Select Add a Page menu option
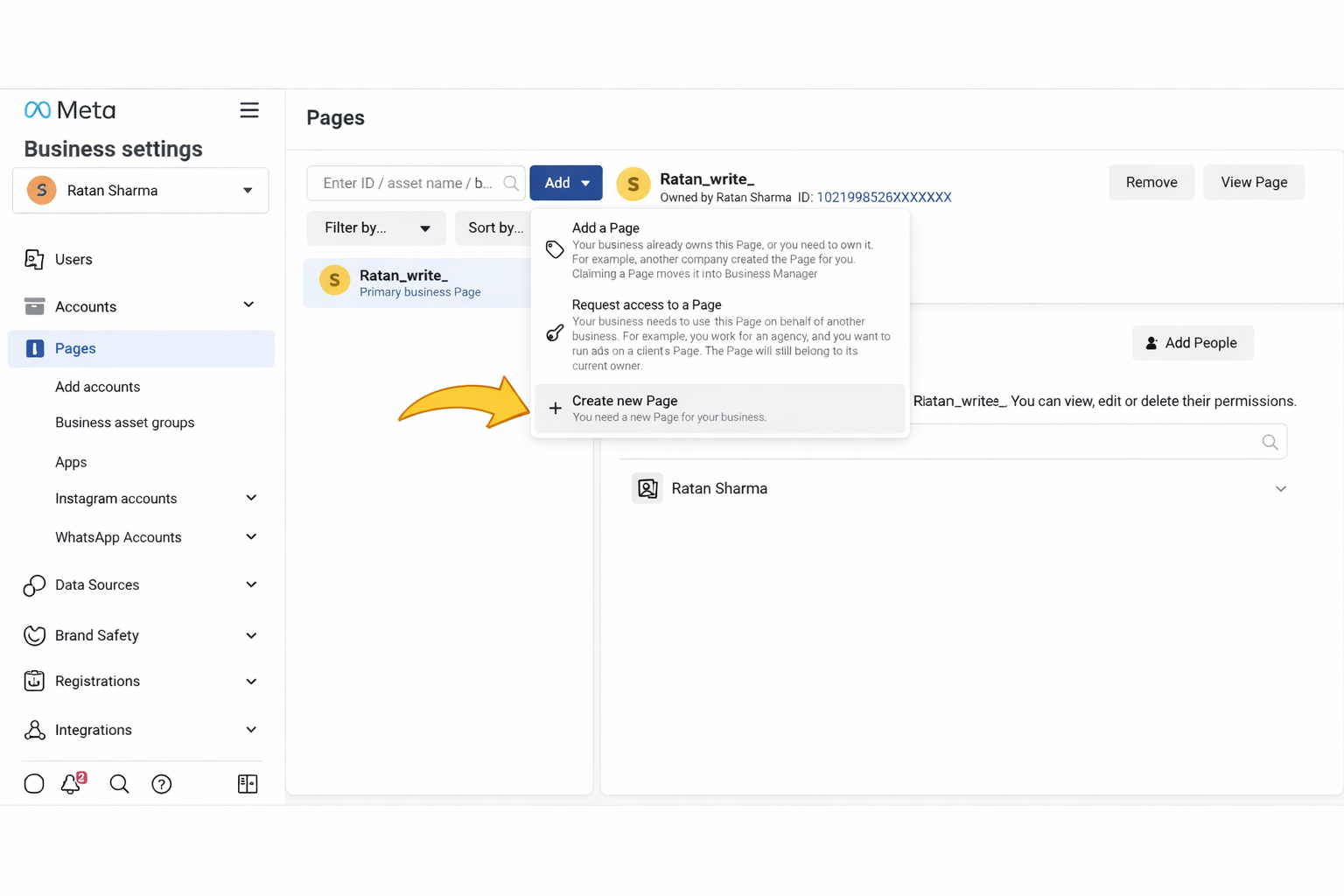 [720, 250]
